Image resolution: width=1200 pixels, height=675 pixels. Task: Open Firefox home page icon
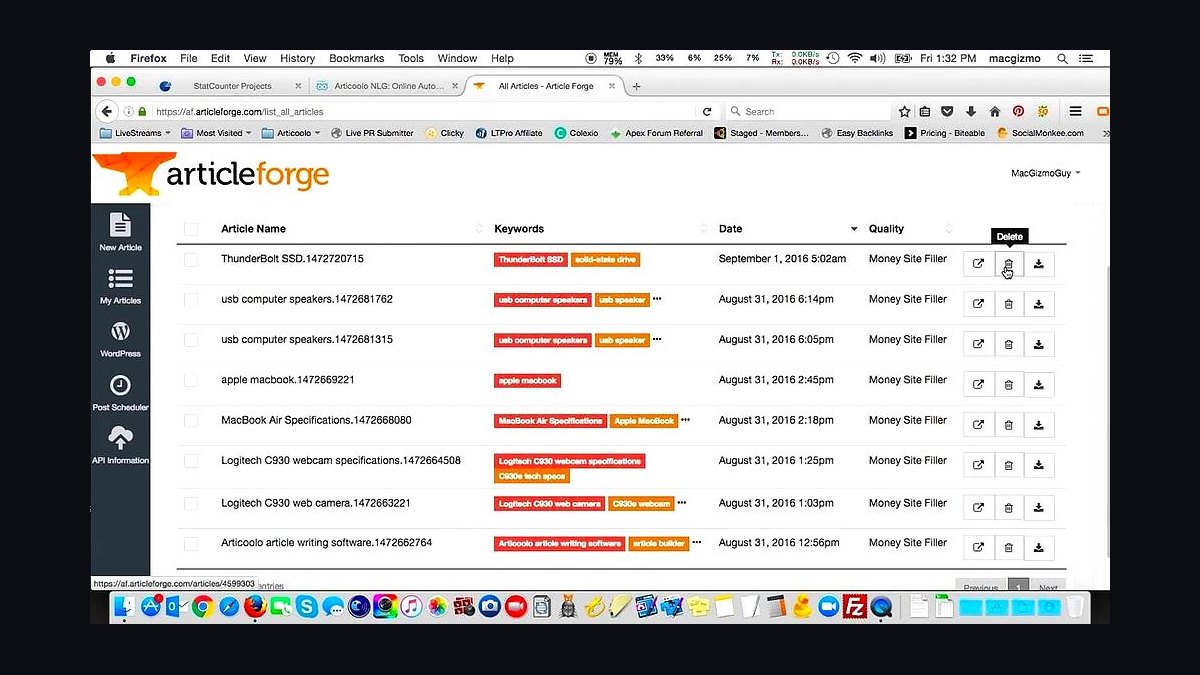click(x=994, y=112)
